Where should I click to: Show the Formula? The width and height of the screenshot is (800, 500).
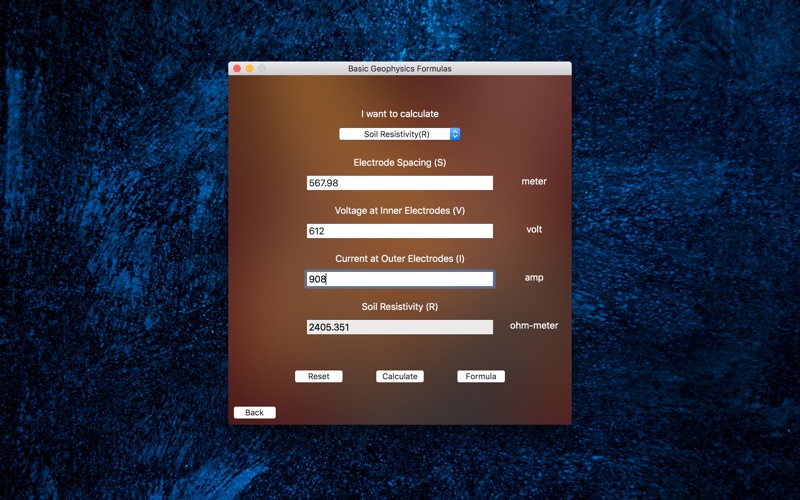point(481,376)
